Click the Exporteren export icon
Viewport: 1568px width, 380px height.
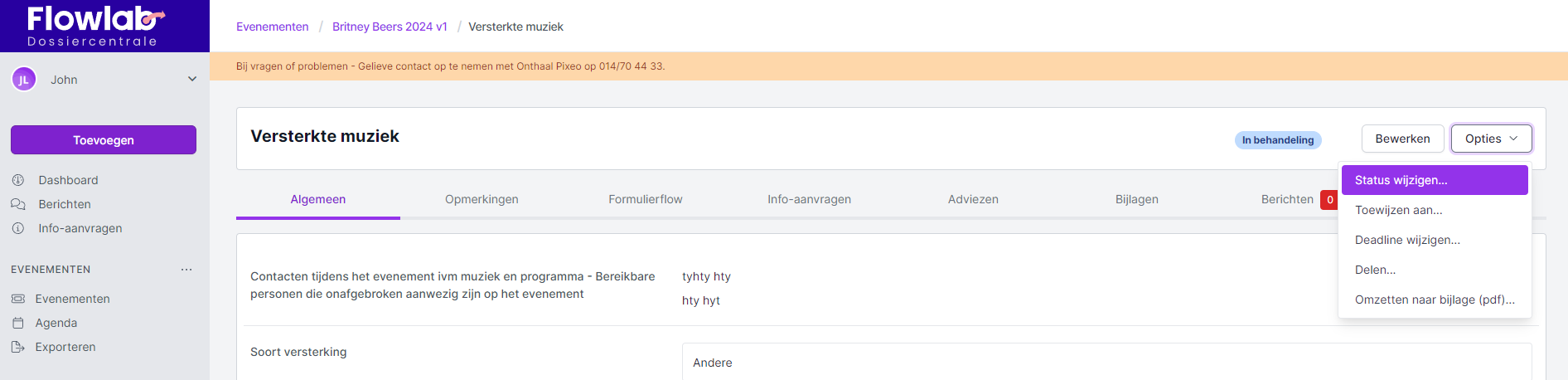18,347
